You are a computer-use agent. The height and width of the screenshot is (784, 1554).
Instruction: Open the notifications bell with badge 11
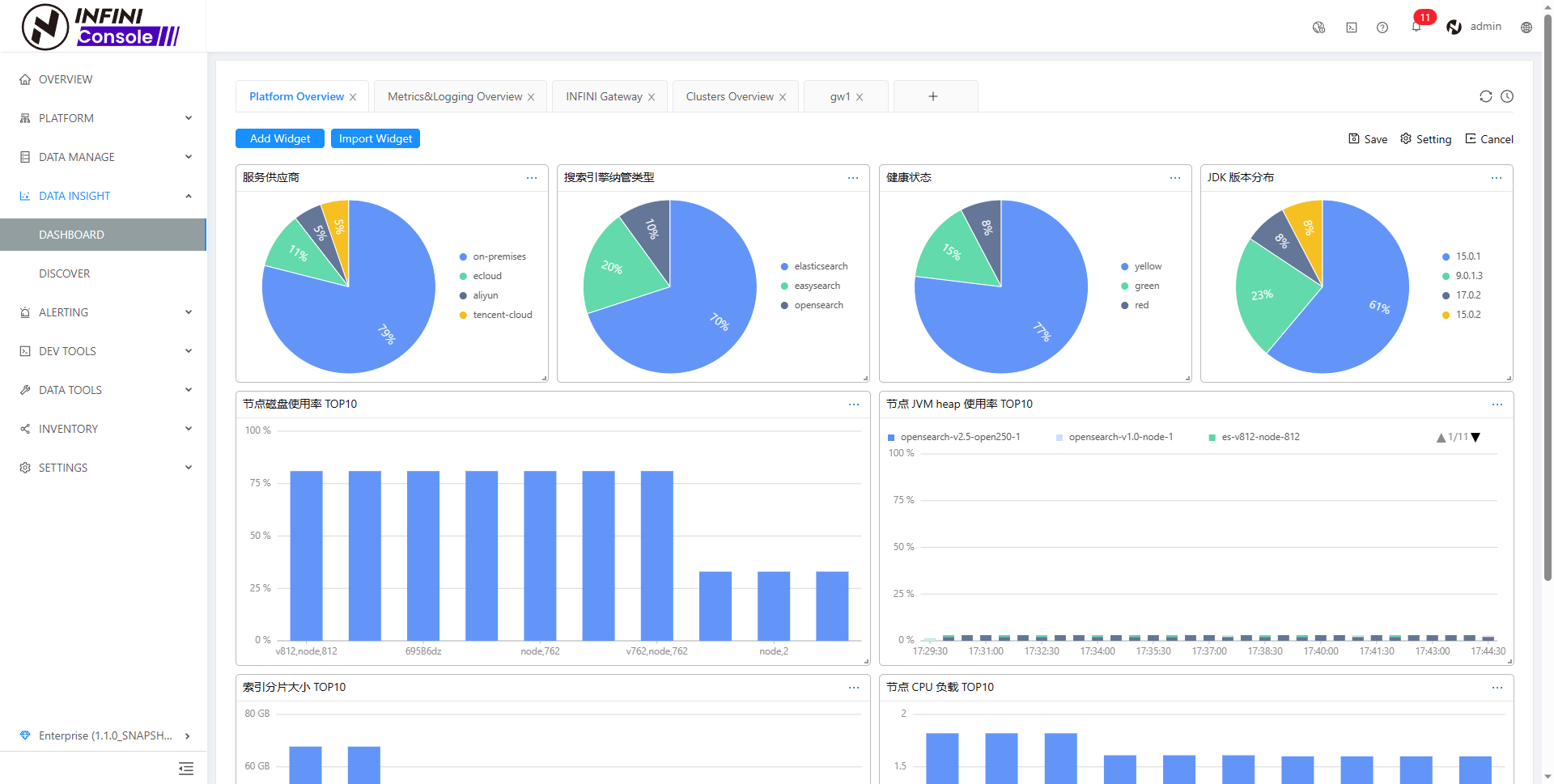pyautogui.click(x=1416, y=27)
